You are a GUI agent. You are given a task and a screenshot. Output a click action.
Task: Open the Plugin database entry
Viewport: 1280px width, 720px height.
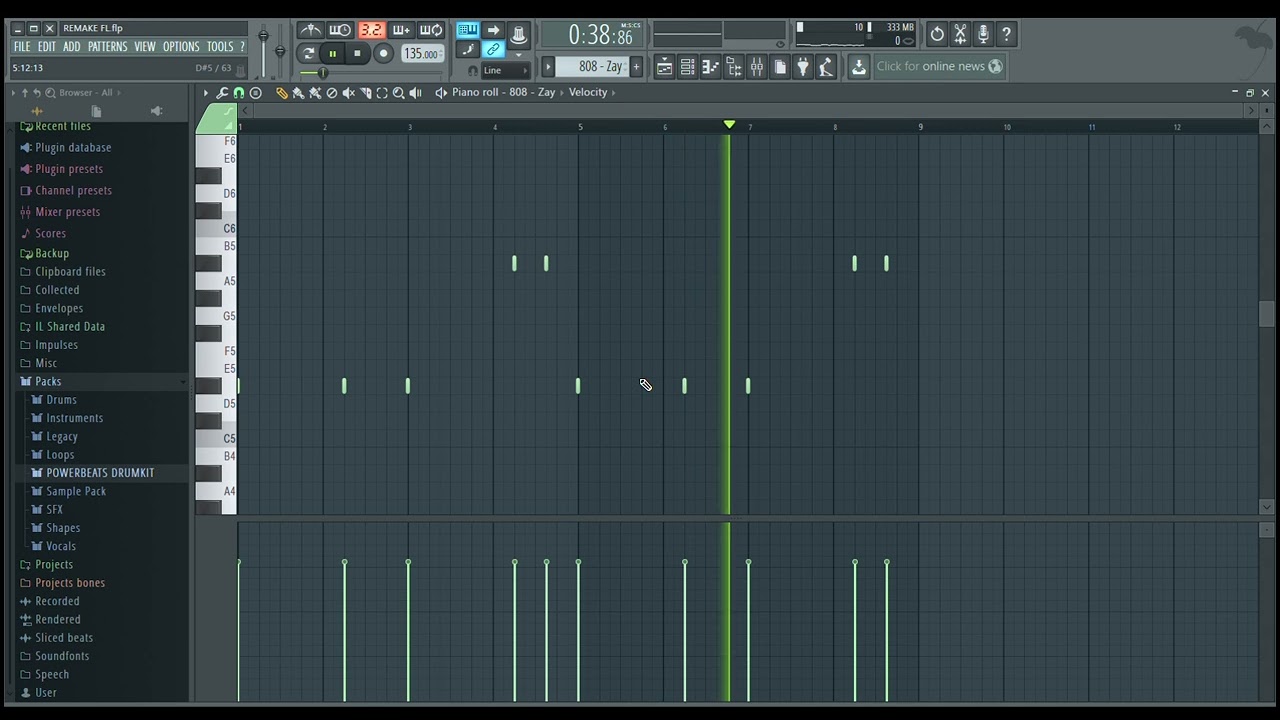point(72,147)
